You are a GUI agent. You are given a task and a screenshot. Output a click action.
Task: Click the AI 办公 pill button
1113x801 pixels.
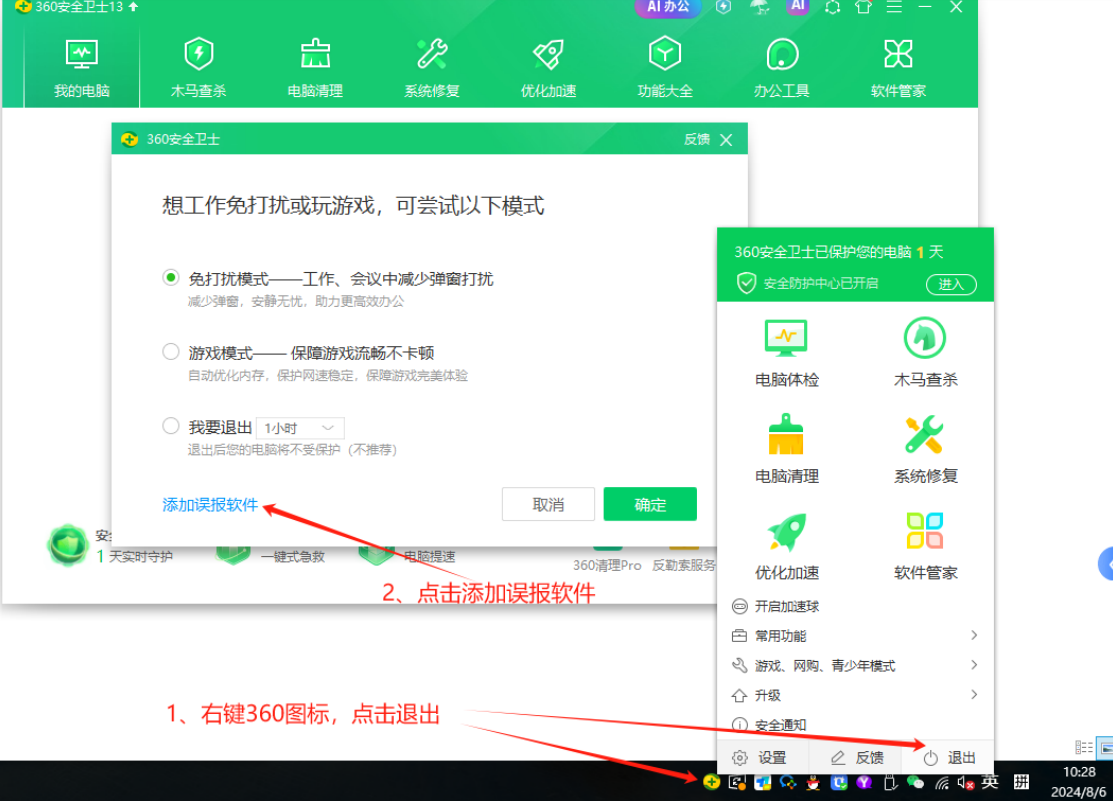click(668, 7)
